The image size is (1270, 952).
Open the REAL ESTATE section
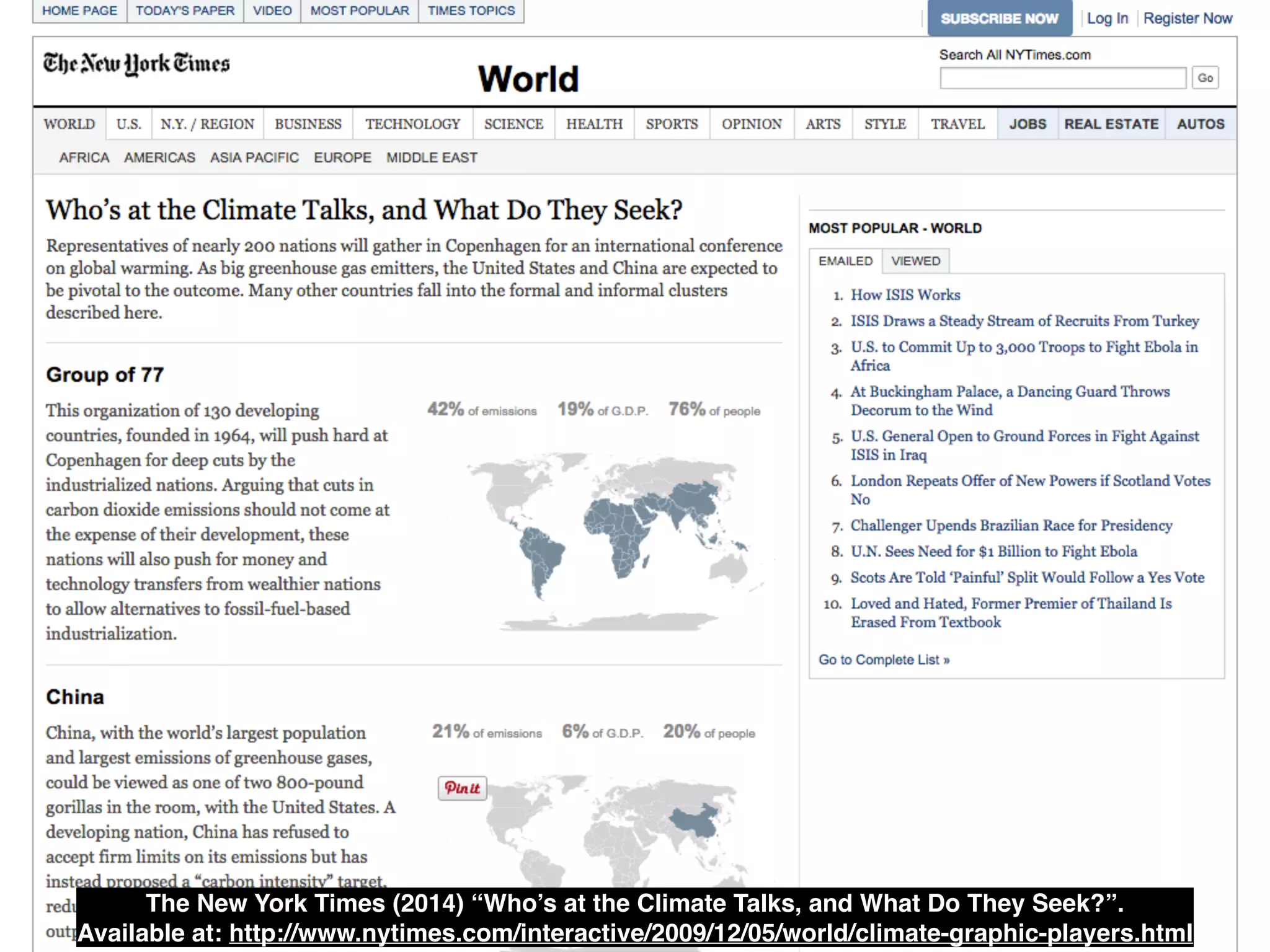pyautogui.click(x=1111, y=124)
